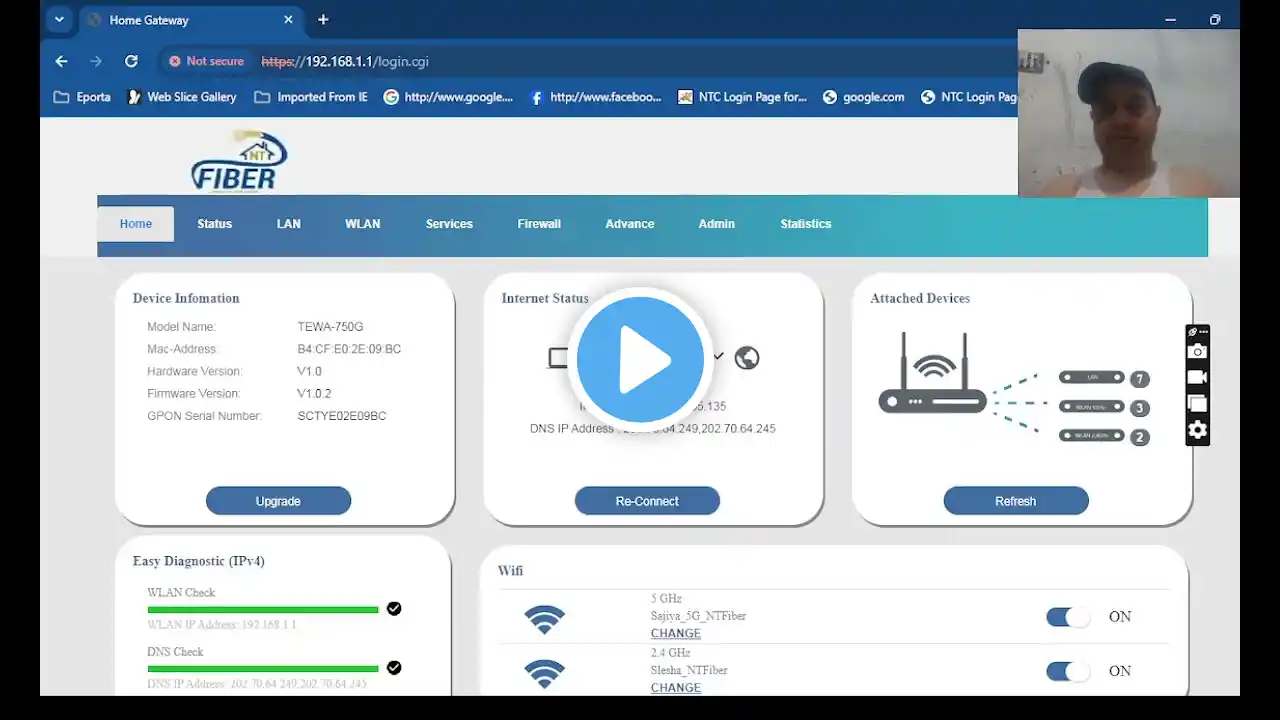Open the Admin navigation tab

tap(717, 224)
